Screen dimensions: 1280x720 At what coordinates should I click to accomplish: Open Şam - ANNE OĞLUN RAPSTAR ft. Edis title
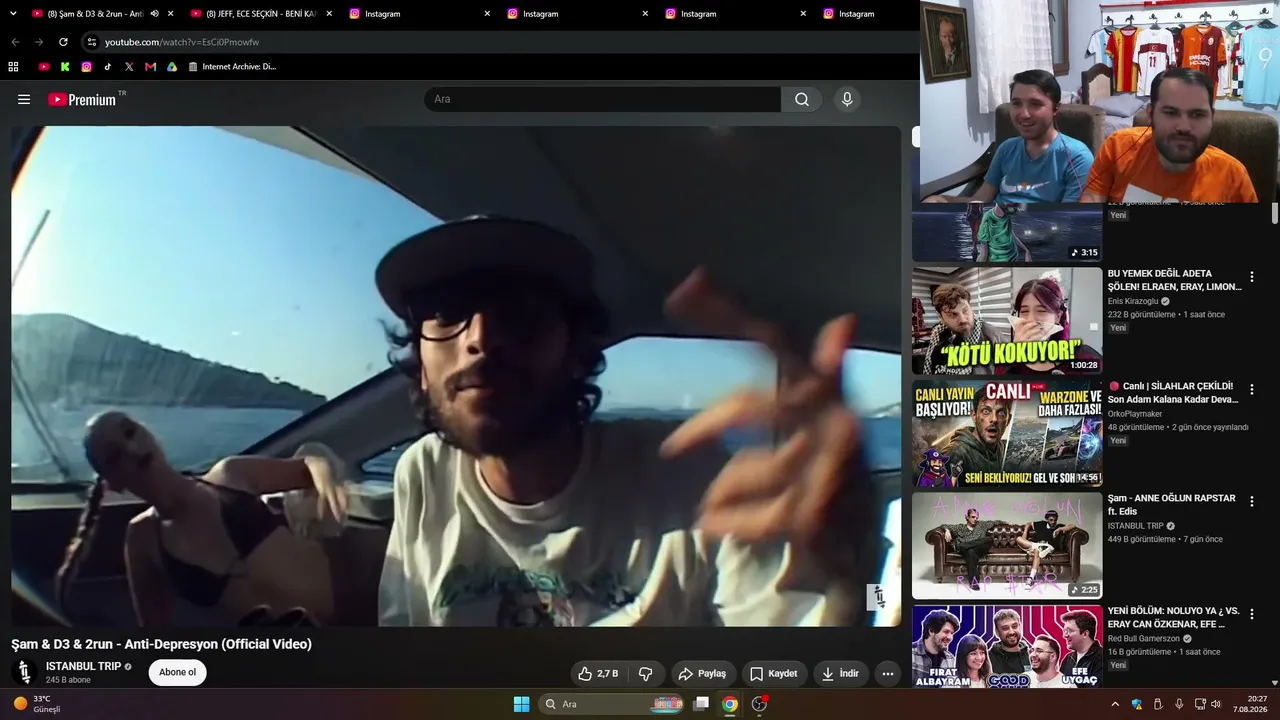pos(1172,505)
